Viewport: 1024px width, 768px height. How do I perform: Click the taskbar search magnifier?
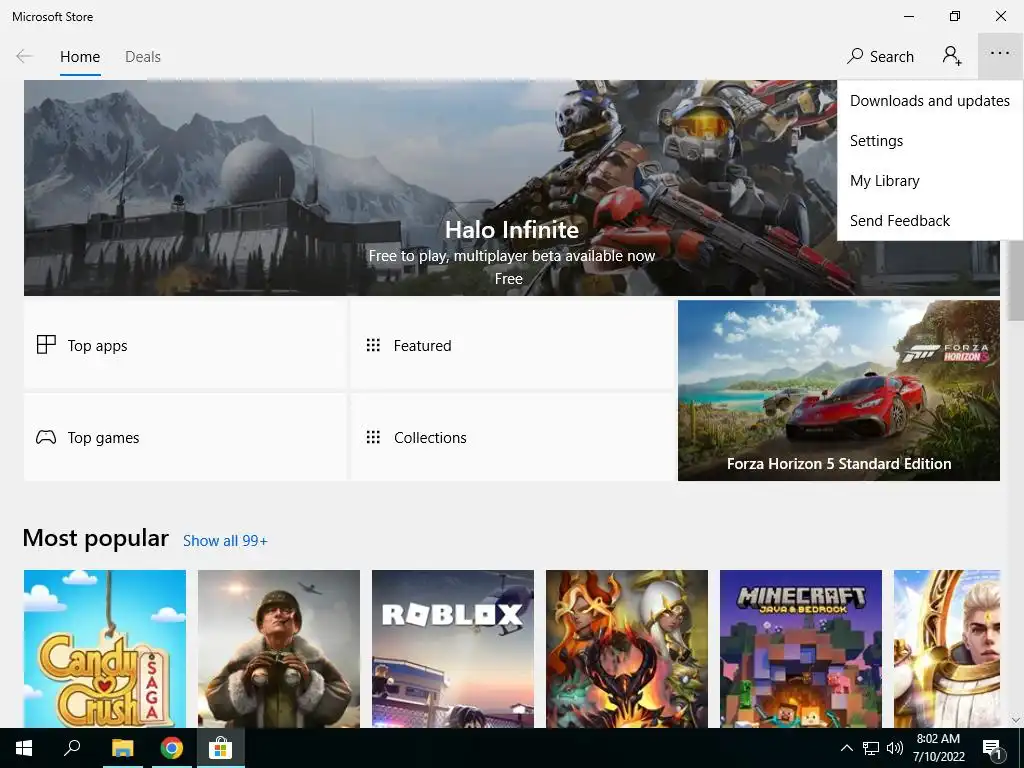click(72, 748)
